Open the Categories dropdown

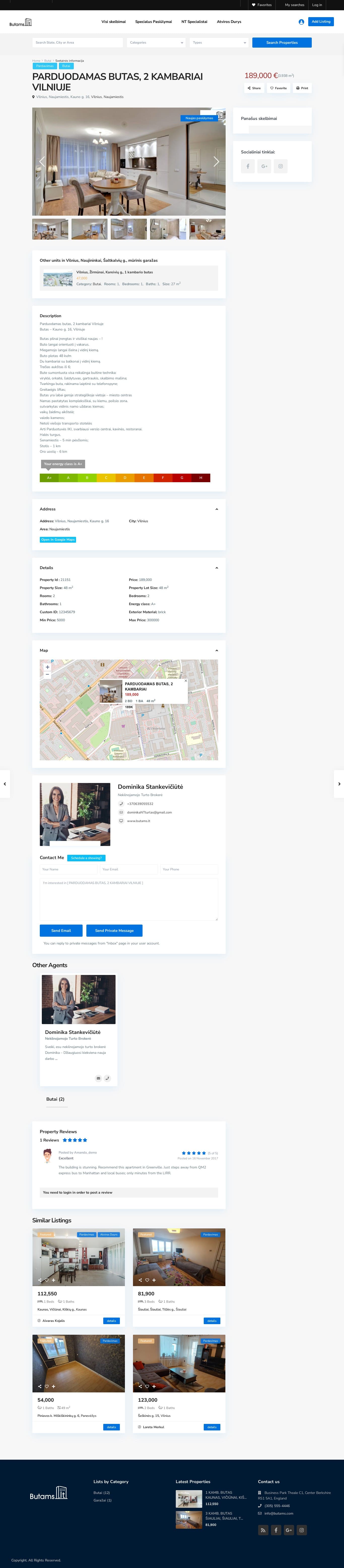[156, 43]
